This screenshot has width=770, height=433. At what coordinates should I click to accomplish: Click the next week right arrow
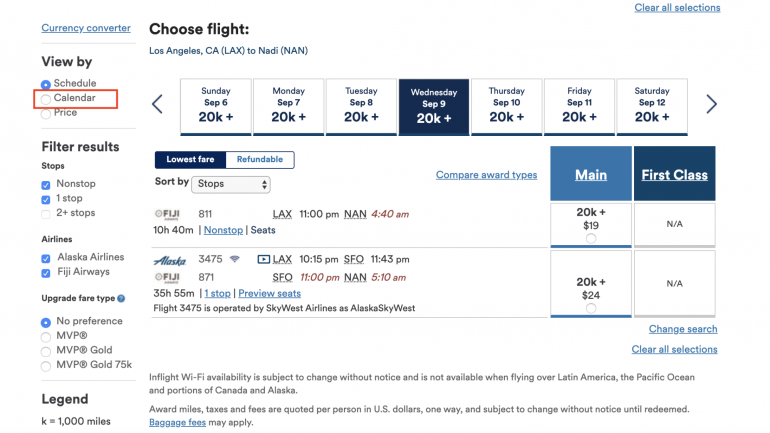tap(711, 104)
